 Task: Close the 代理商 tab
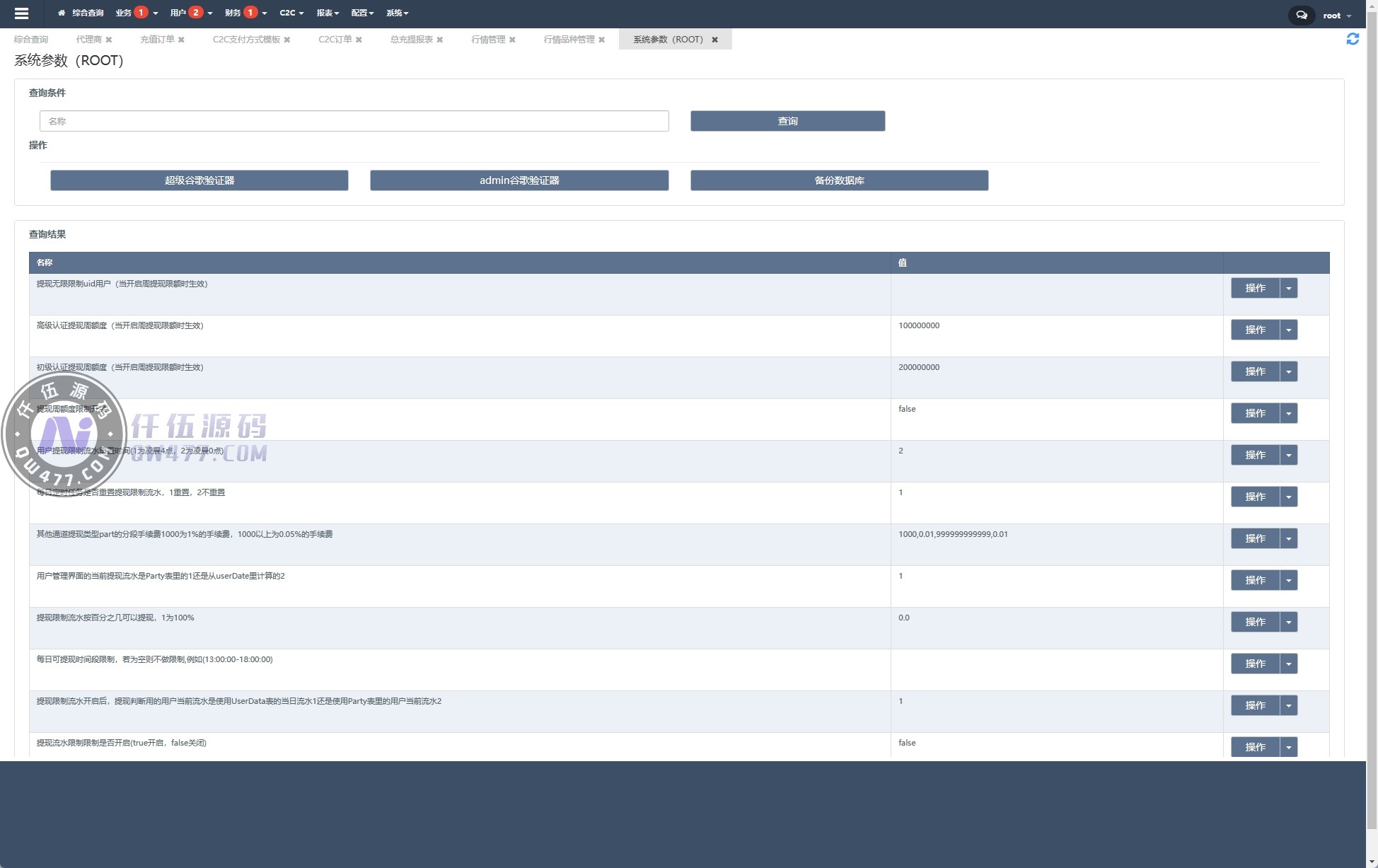pyautogui.click(x=109, y=40)
